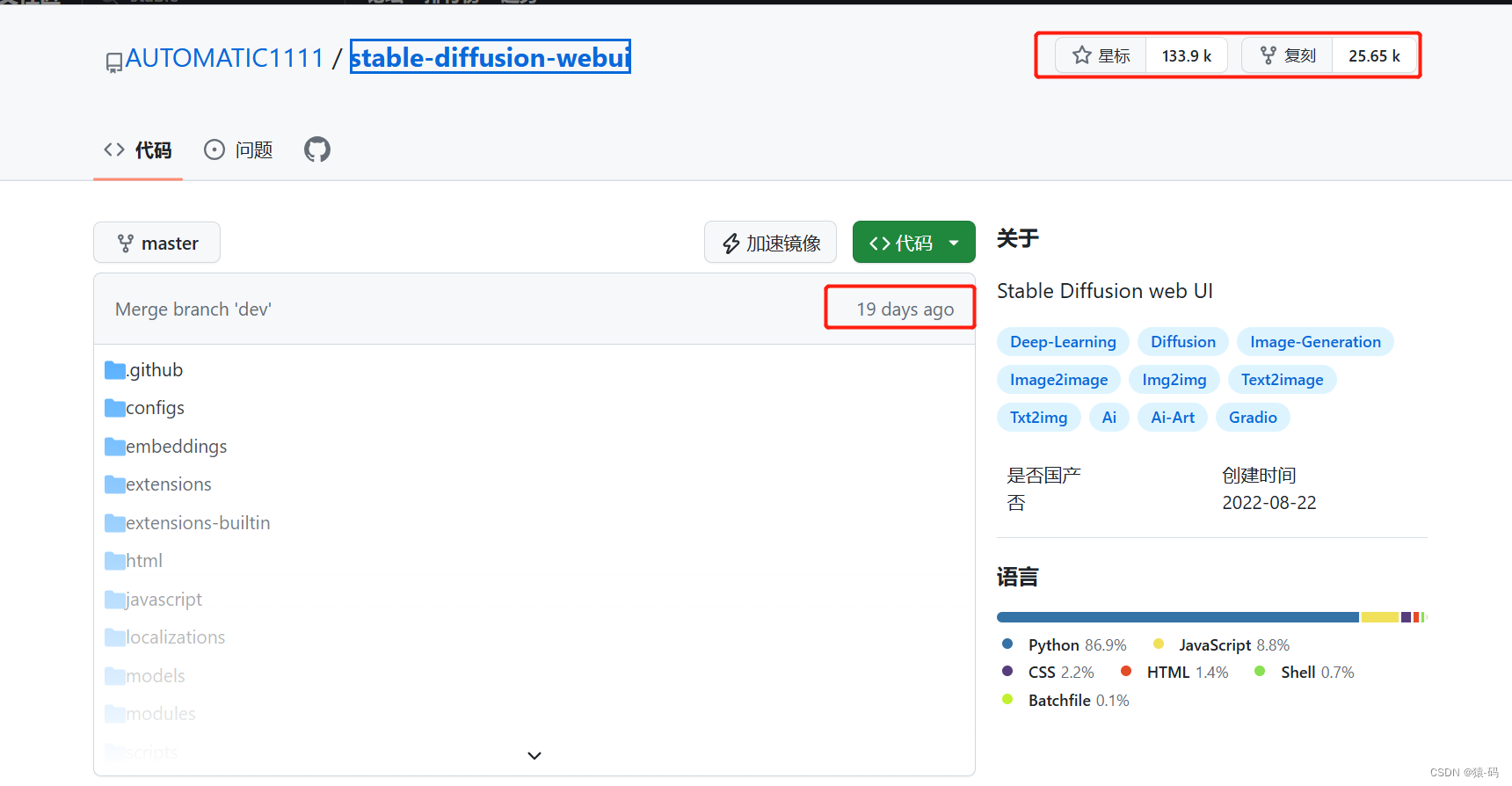Screen dimensions: 1512x786
Task: Click the circle-dot icon in 问题 tab
Action: click(214, 149)
